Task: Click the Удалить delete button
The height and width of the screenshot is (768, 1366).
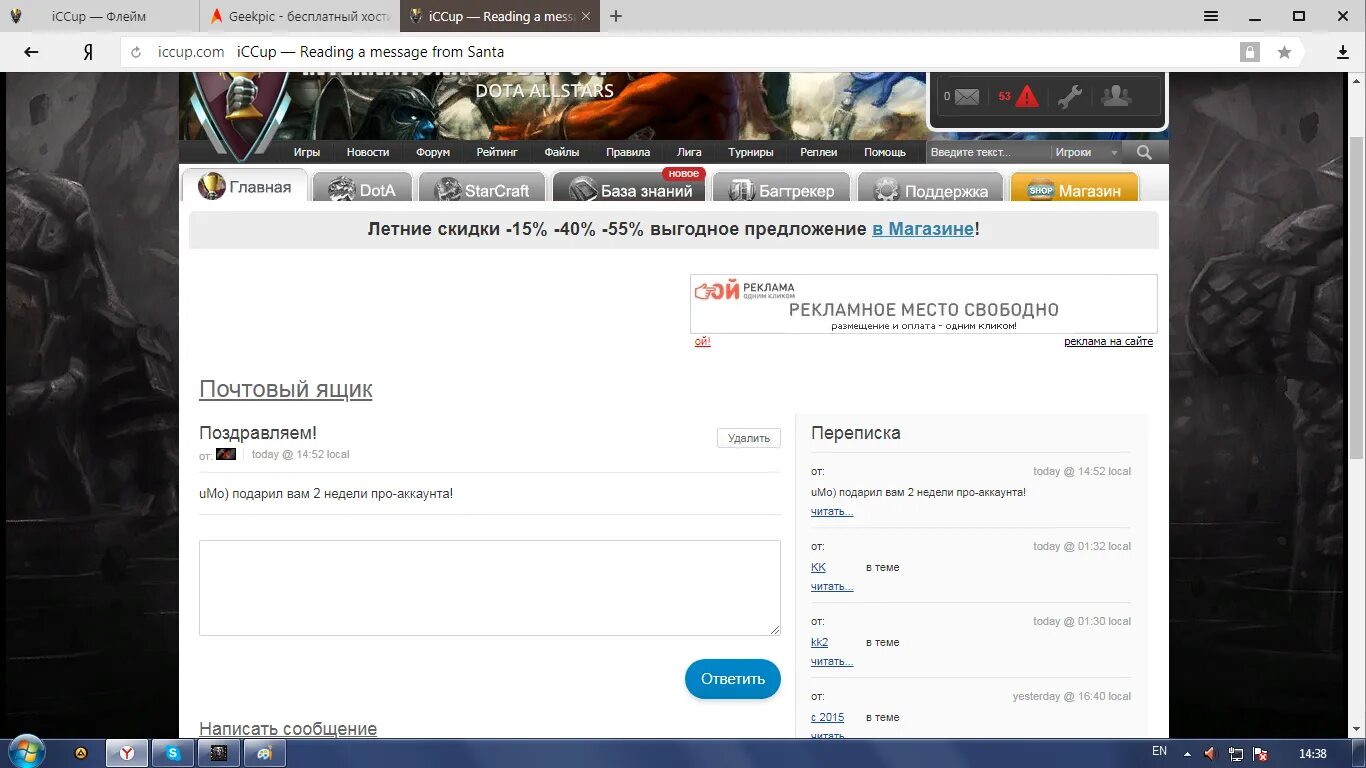Action: (749, 438)
